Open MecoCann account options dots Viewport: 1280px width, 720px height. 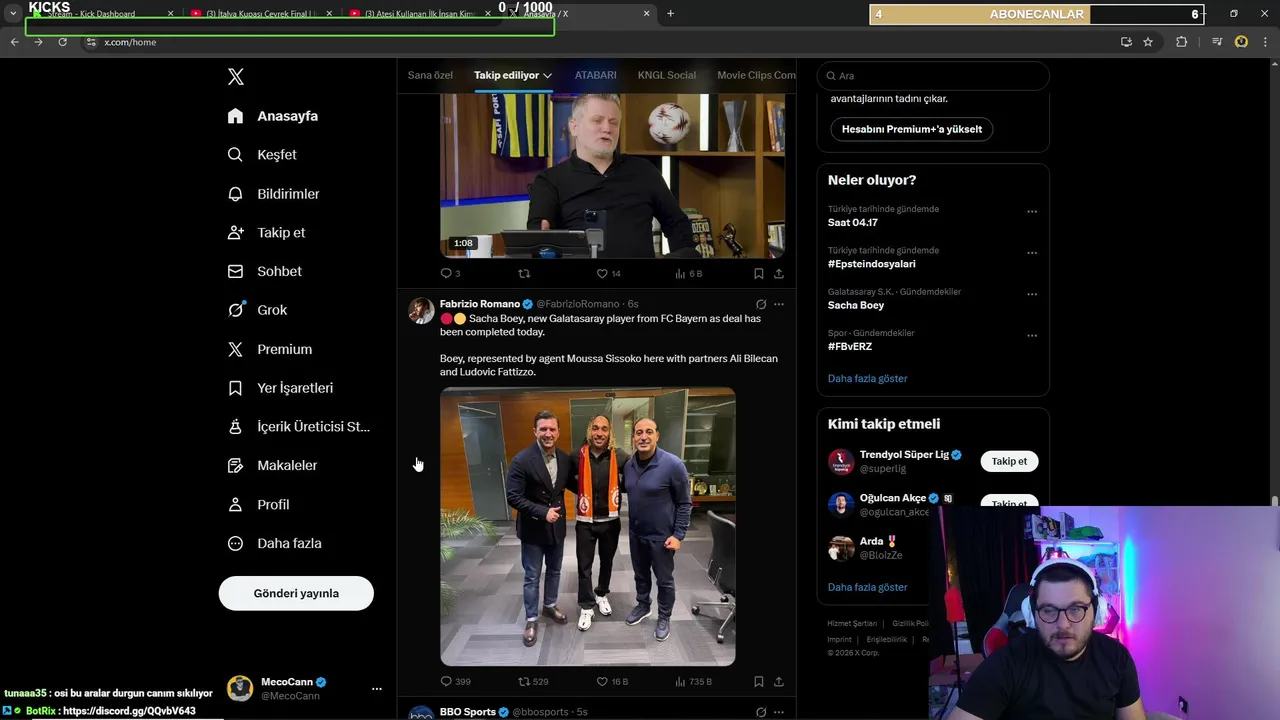coord(377,689)
